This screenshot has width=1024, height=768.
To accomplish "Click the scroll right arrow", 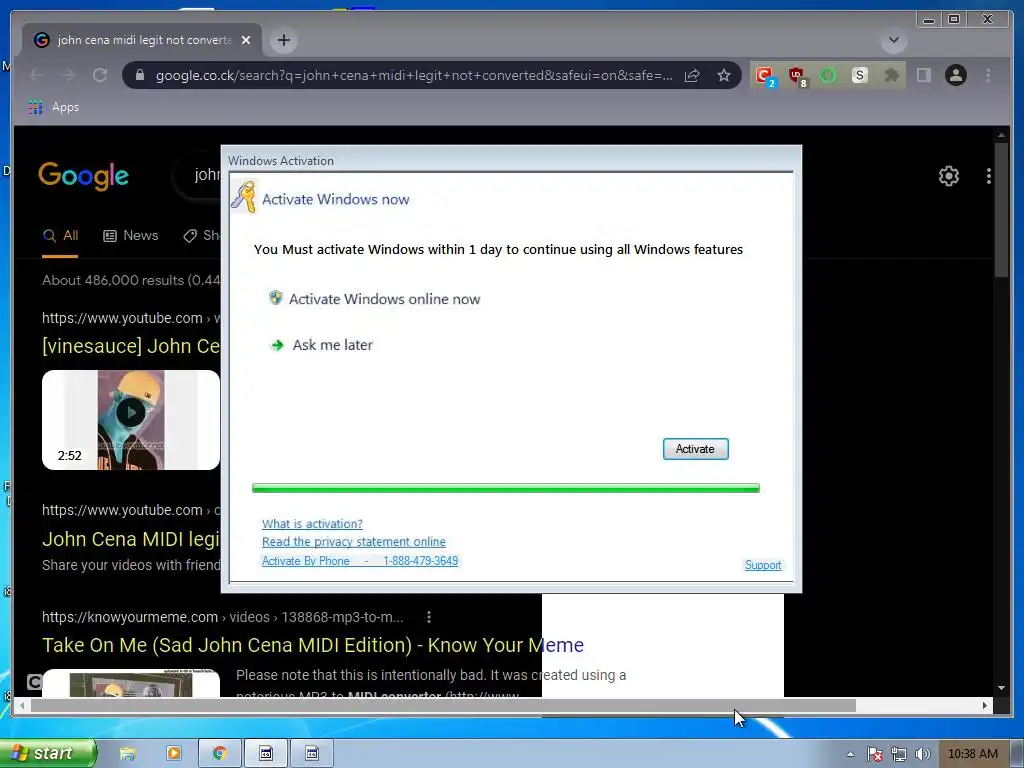I will point(985,705).
